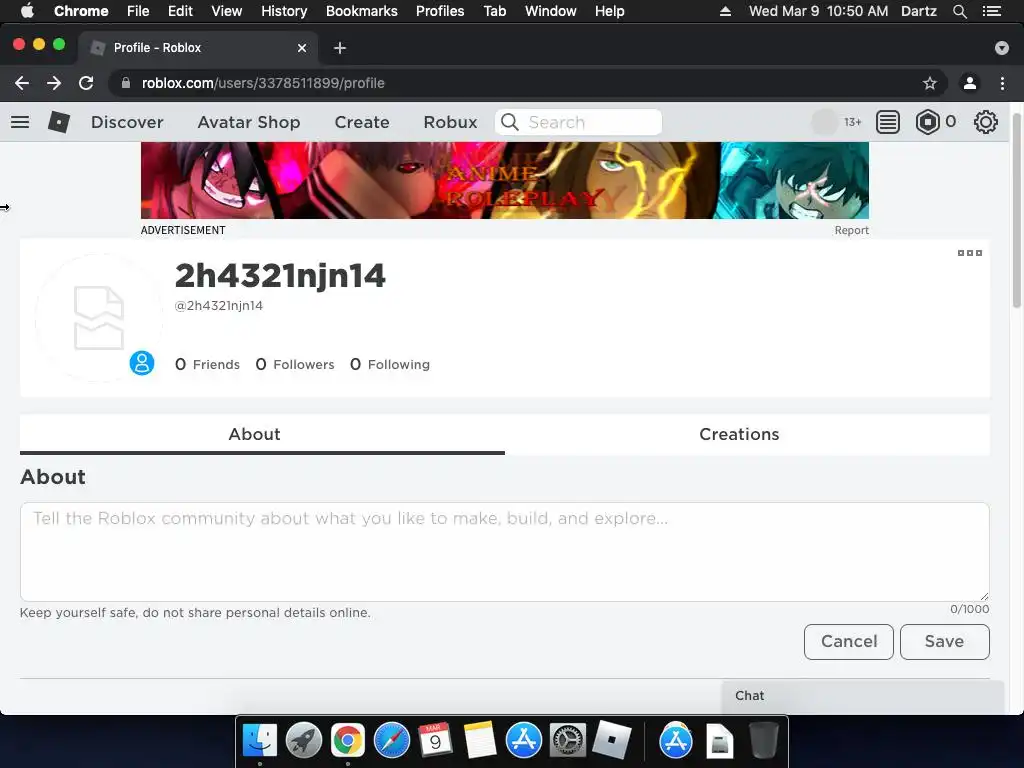Click the Roblox logo home icon
The width and height of the screenshot is (1024, 768).
click(59, 122)
